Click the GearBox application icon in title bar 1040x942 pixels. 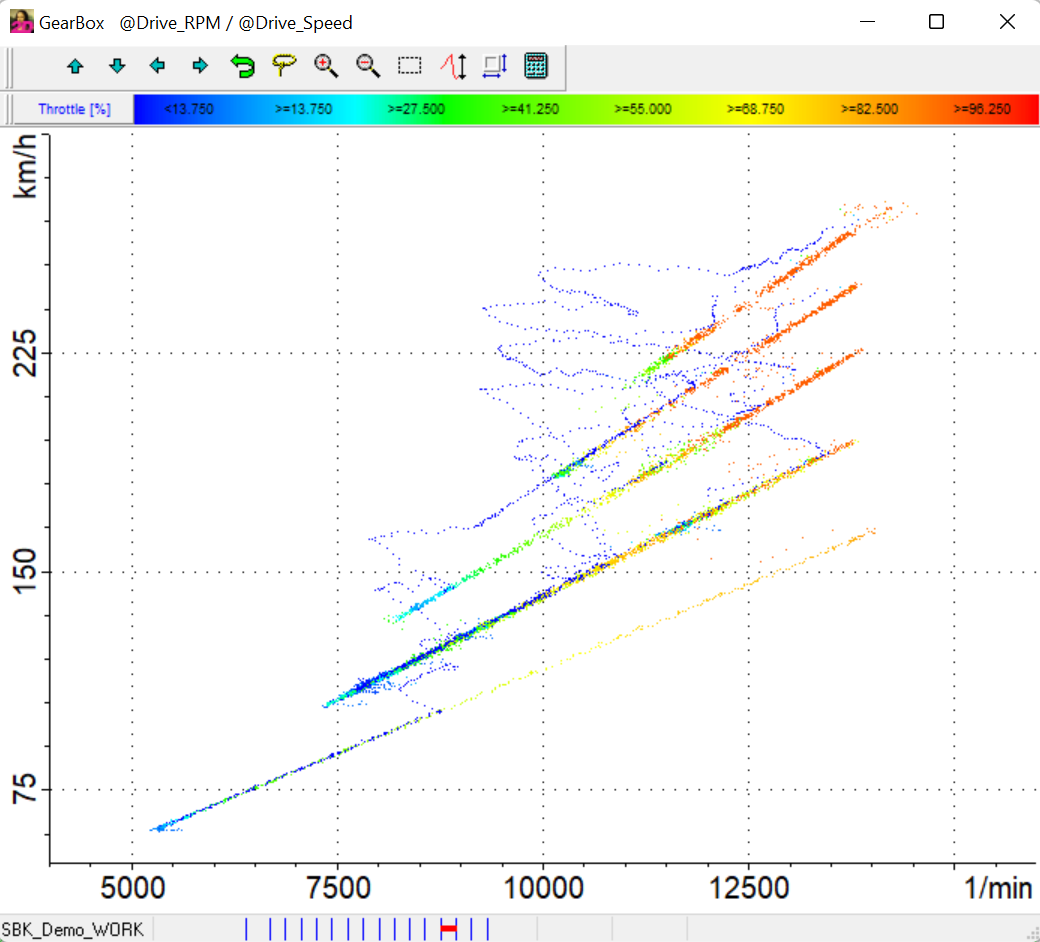tap(20, 22)
